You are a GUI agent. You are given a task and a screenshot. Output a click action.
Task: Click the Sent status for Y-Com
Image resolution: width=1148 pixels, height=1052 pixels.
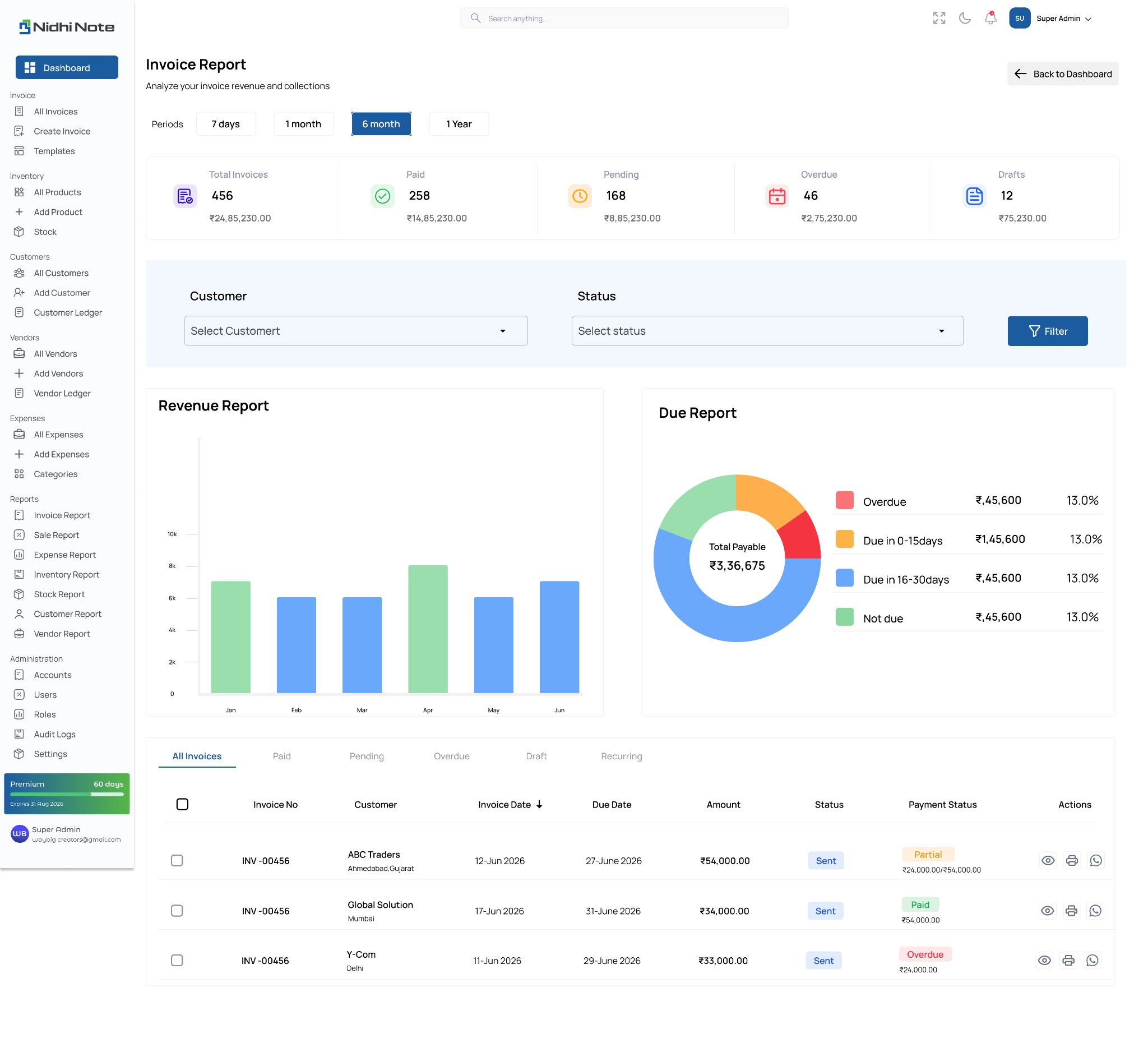pyautogui.click(x=823, y=961)
